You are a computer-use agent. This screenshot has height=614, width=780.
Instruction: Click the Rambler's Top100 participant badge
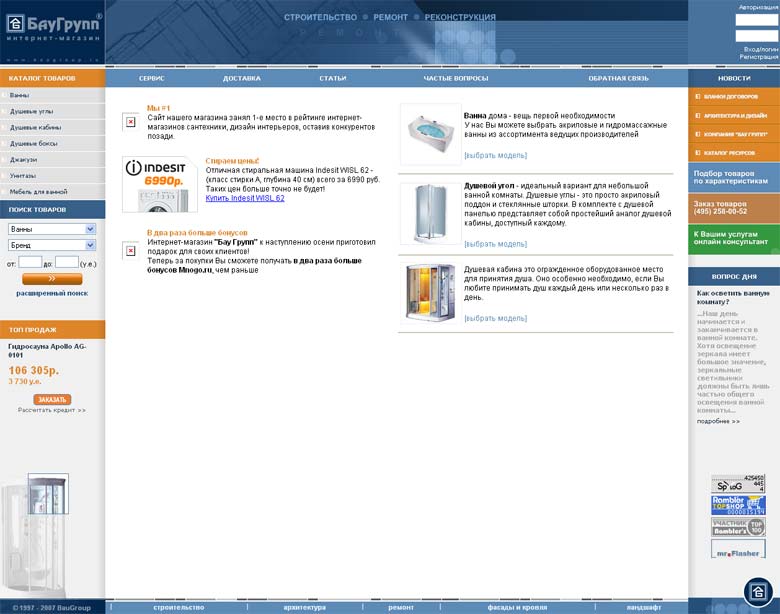(x=738, y=526)
